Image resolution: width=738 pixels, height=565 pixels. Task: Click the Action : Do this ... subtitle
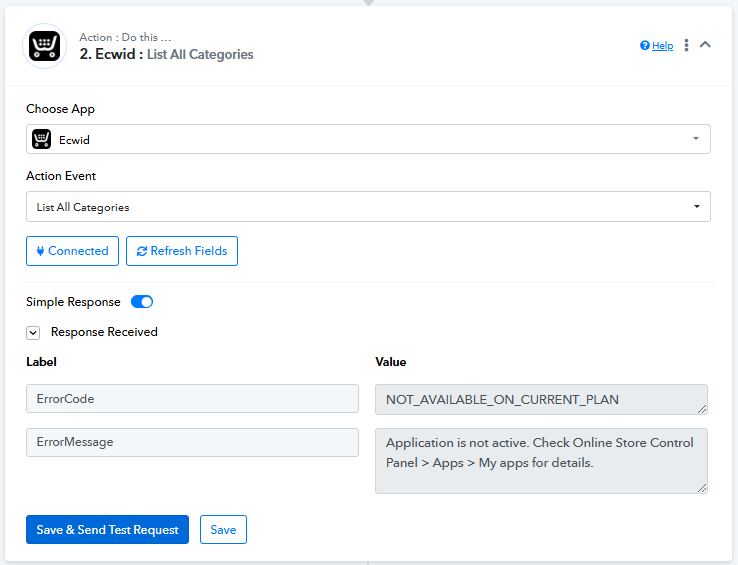[x=125, y=37]
